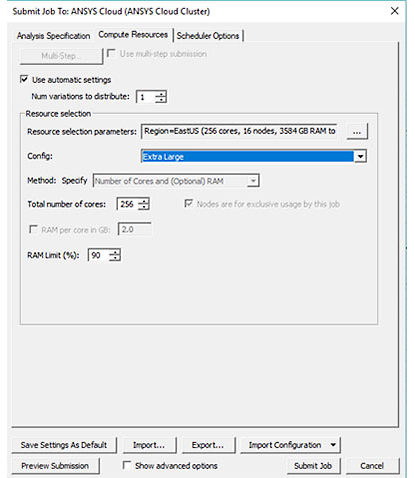Close the Submit Job dialog window

pos(395,11)
